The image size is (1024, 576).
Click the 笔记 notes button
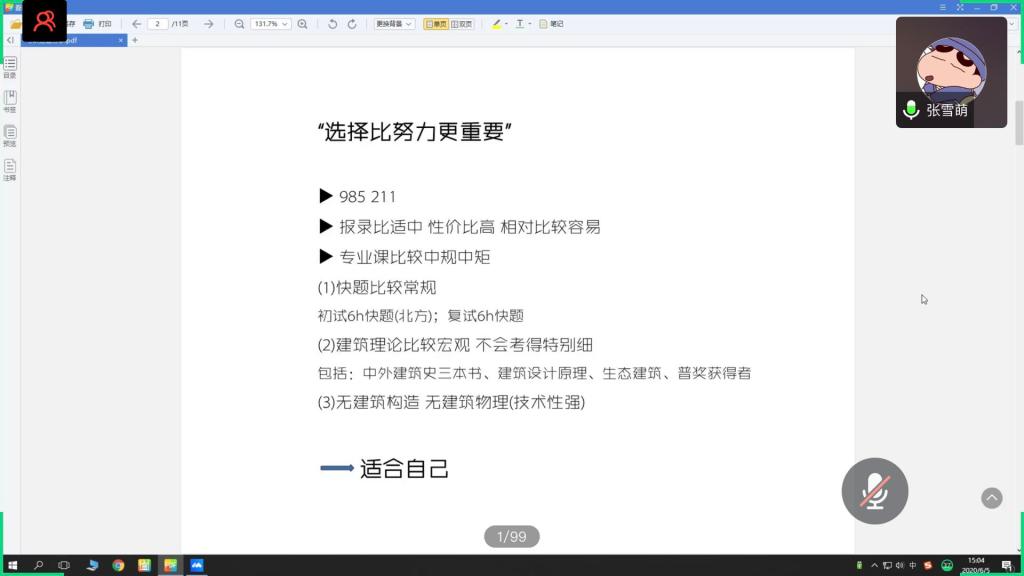pos(551,23)
